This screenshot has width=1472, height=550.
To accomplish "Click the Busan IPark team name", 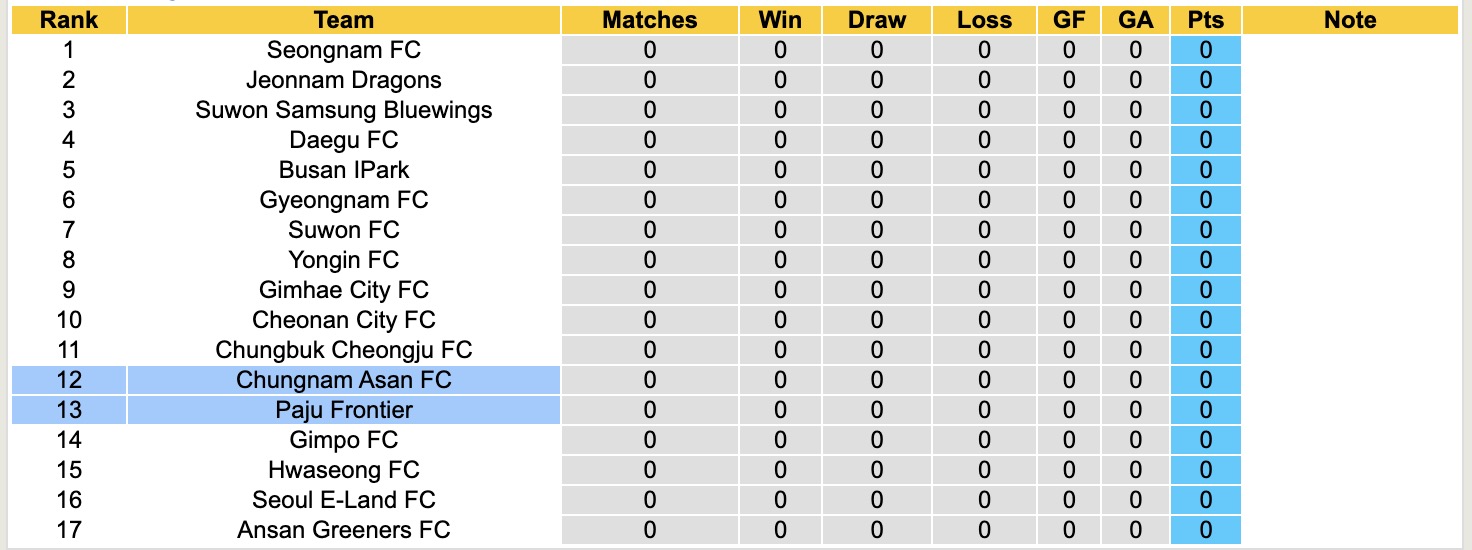I will [343, 170].
